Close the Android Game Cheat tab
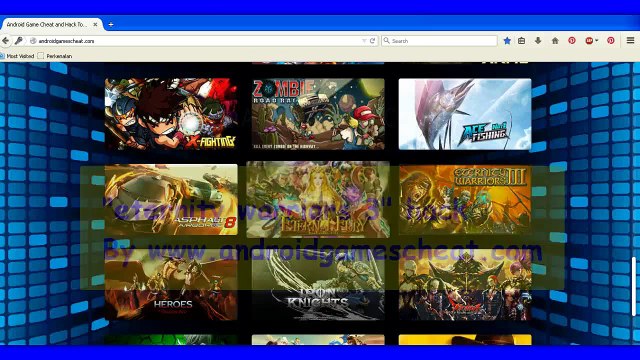 [95, 24]
